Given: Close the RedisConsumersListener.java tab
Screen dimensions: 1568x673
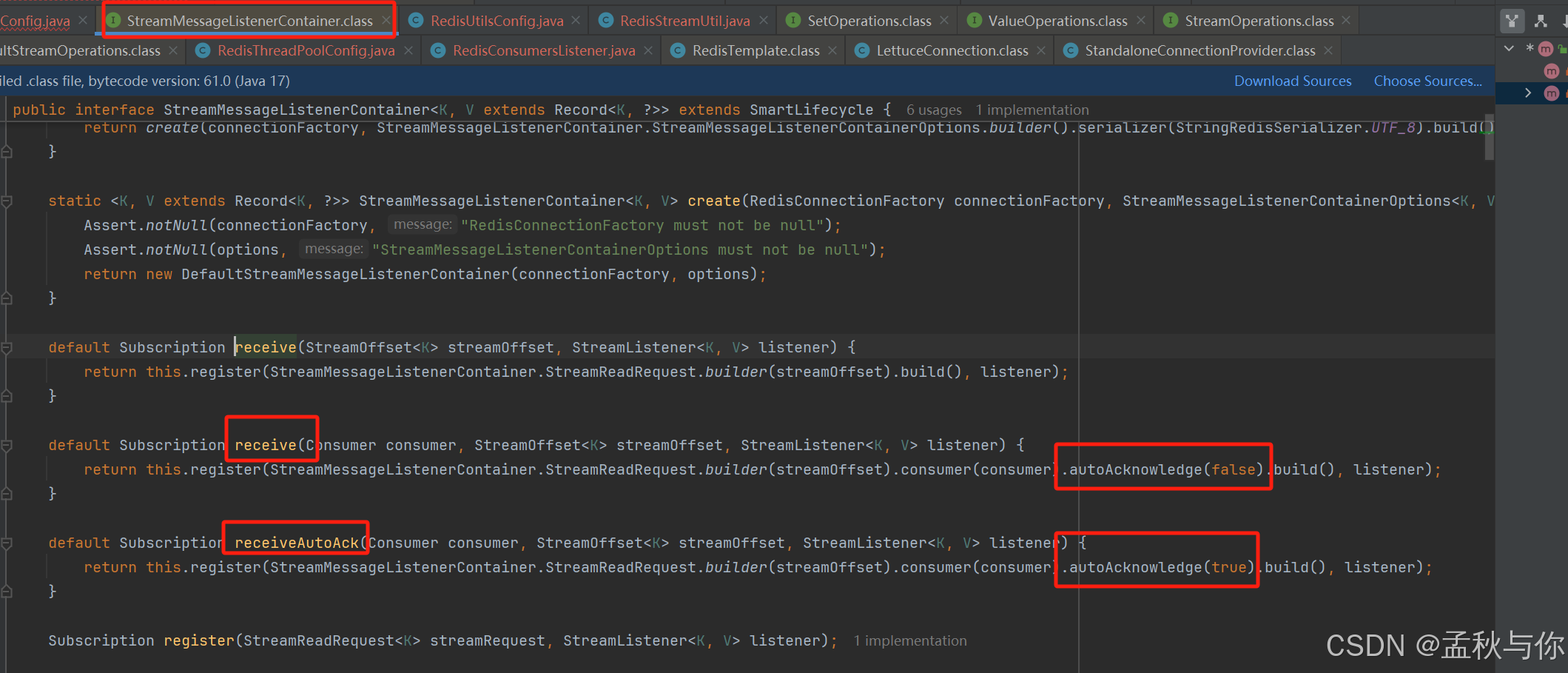Looking at the screenshot, I should click(x=648, y=50).
